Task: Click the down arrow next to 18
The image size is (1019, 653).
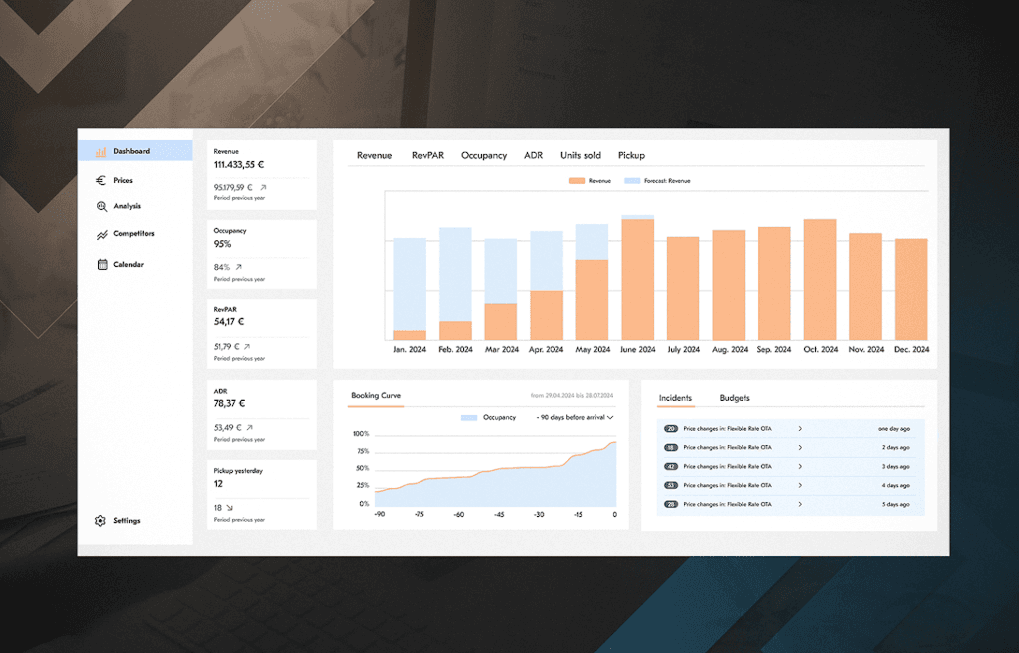Action: pyautogui.click(x=229, y=507)
